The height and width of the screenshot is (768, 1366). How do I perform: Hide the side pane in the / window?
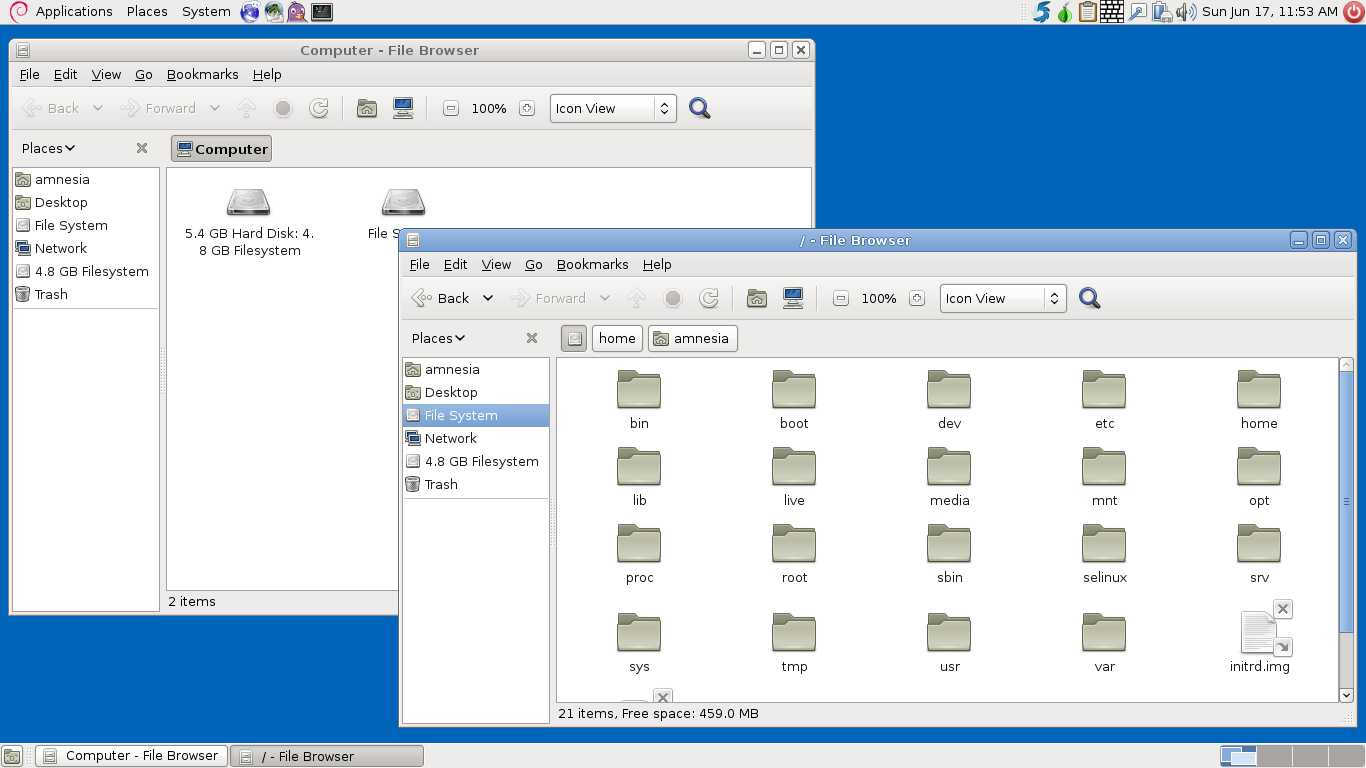[532, 338]
